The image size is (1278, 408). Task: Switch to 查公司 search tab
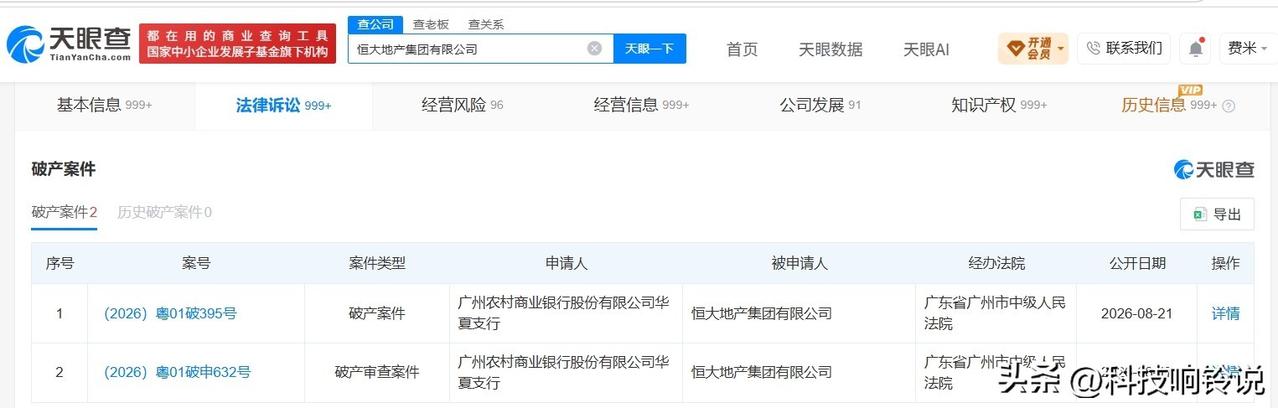tap(375, 24)
